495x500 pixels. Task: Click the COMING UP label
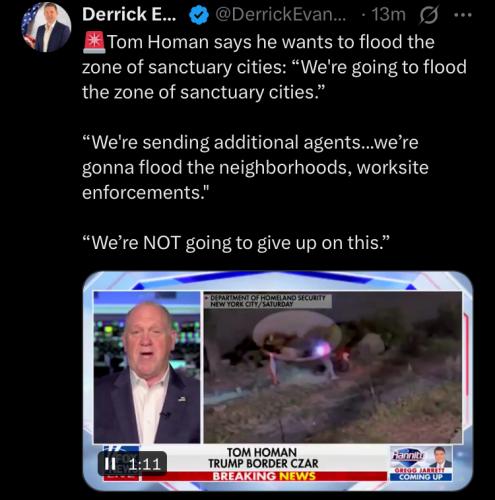421,477
